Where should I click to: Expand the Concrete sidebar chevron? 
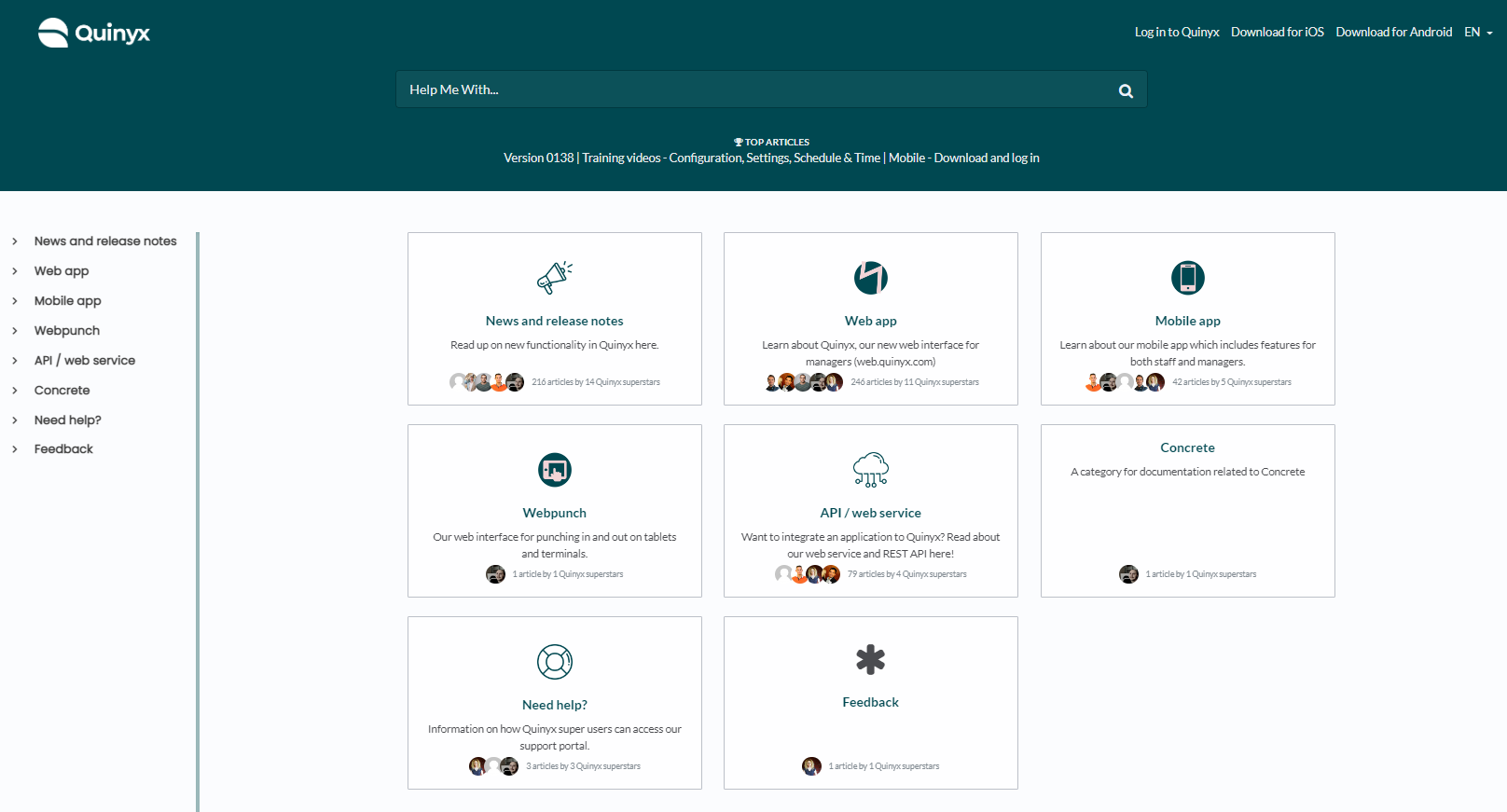pos(15,391)
